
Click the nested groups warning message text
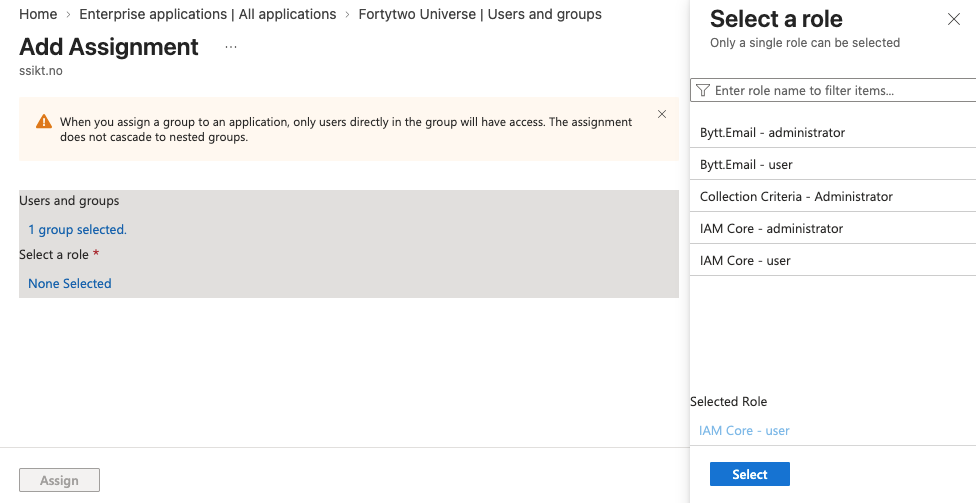click(346, 129)
